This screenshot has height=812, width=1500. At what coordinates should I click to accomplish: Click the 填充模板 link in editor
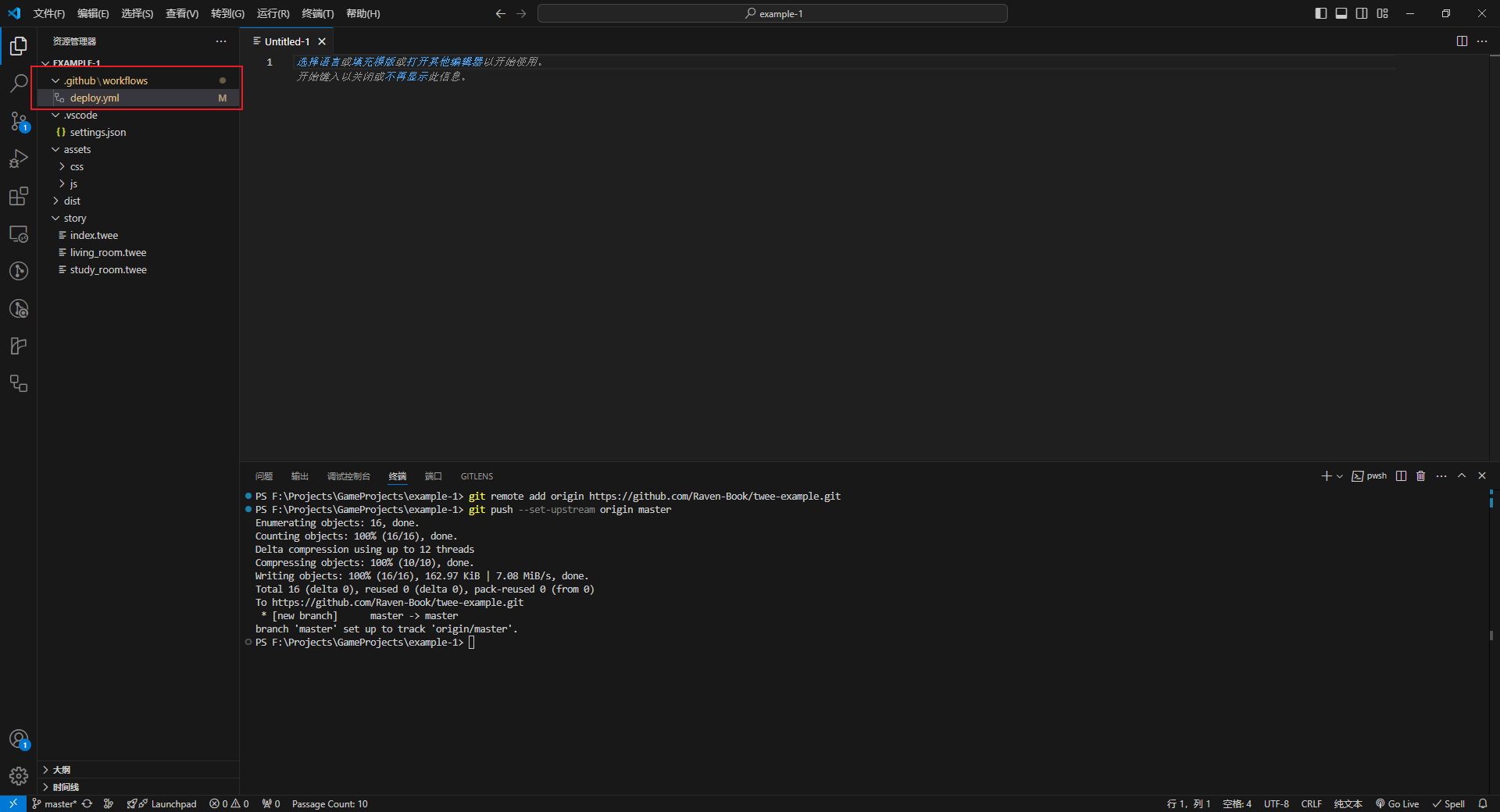(x=373, y=62)
